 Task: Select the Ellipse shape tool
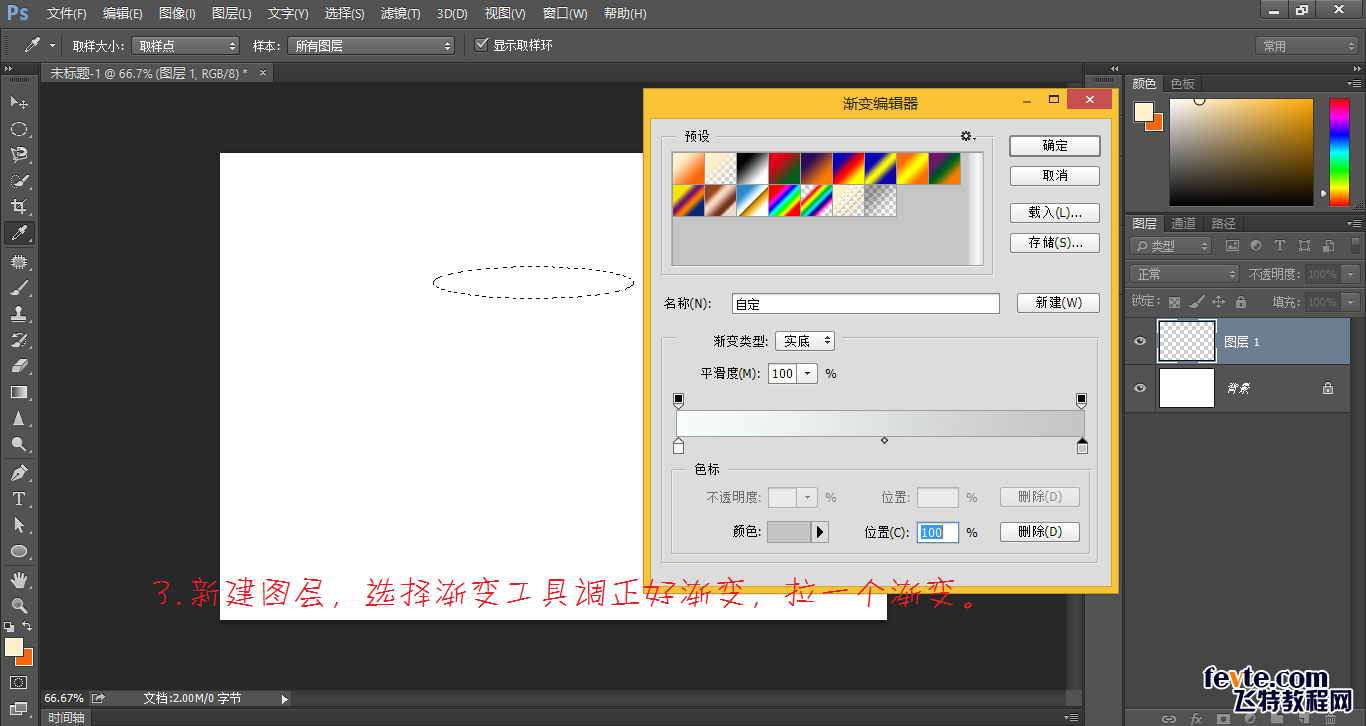click(x=19, y=551)
